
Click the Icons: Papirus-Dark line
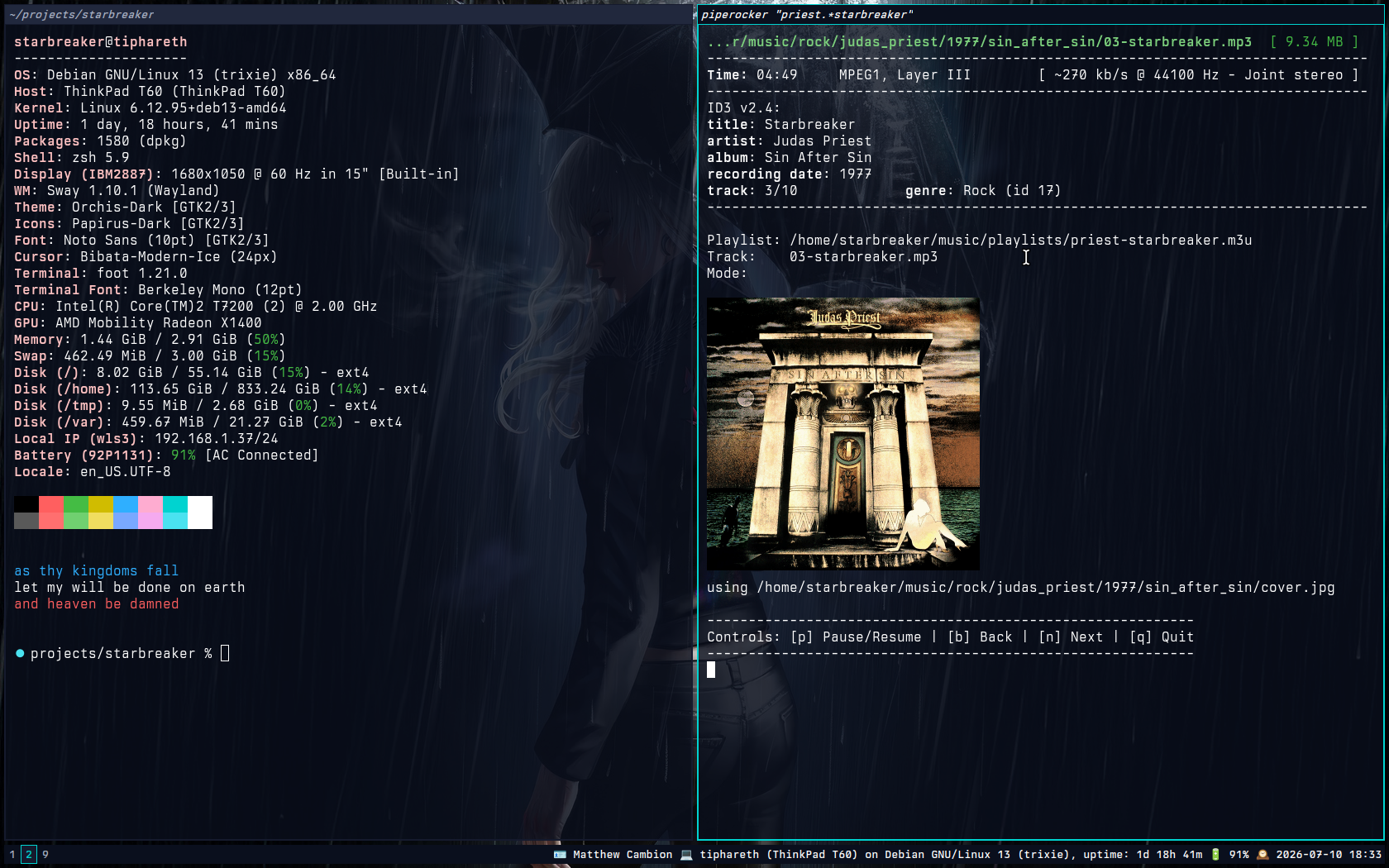pos(129,223)
